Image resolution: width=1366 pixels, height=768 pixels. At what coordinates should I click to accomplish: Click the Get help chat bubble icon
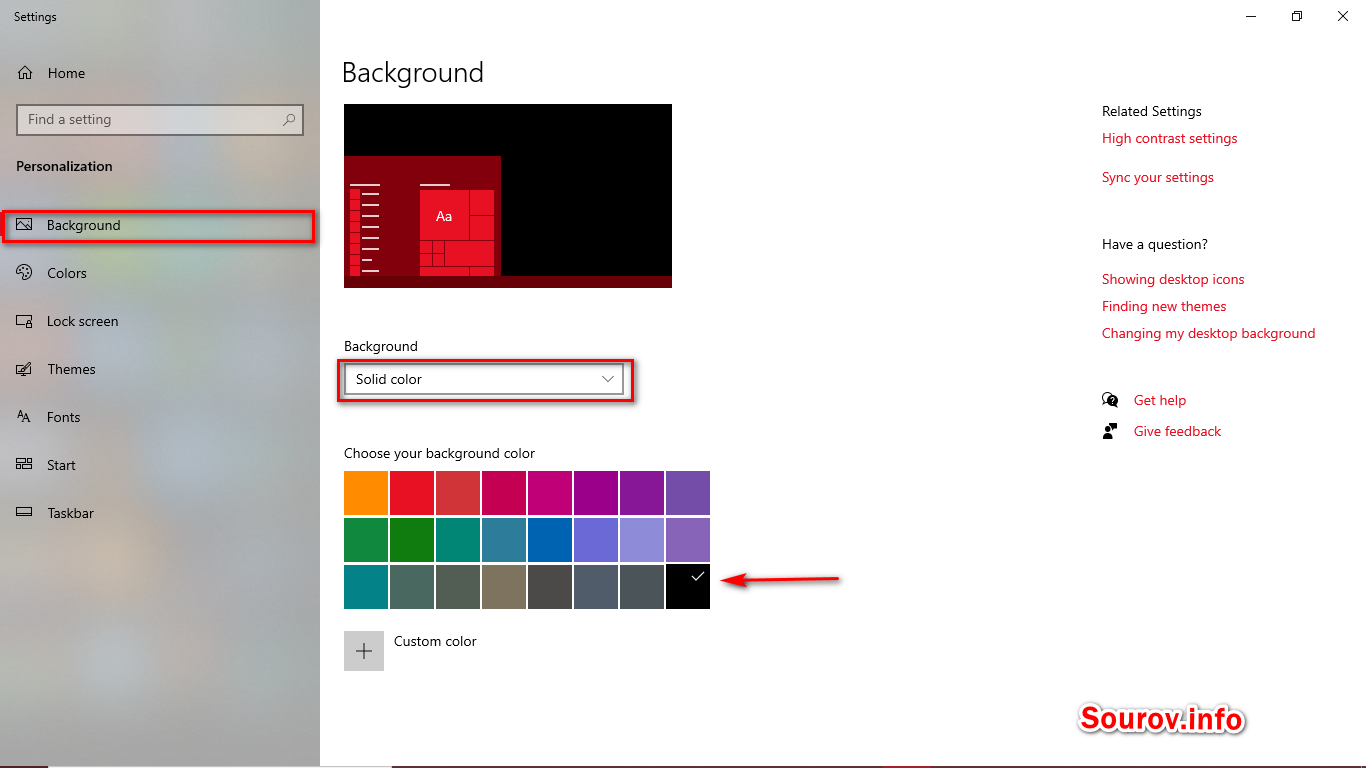[x=1110, y=400]
